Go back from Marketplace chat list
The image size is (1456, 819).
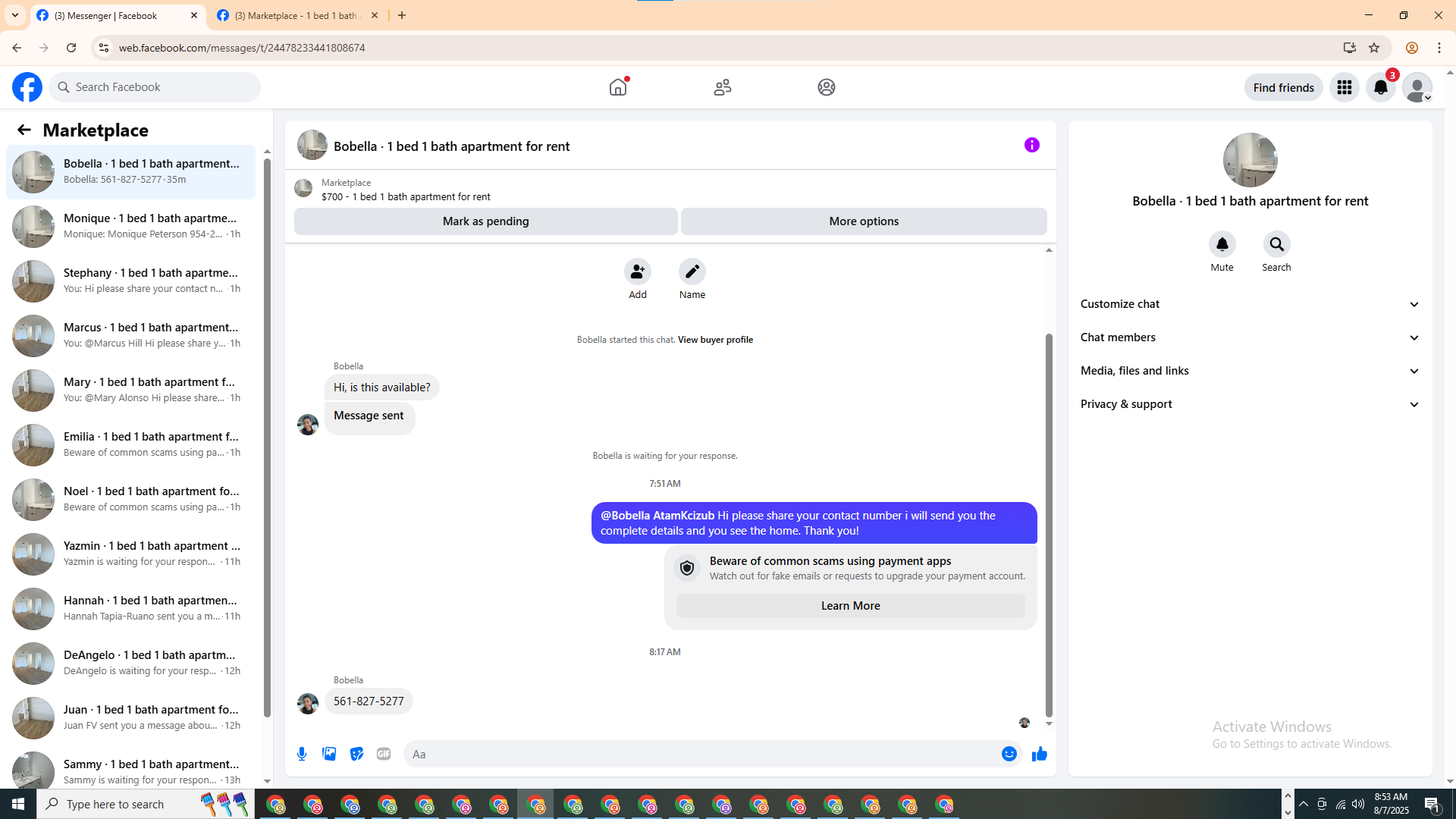tap(24, 130)
